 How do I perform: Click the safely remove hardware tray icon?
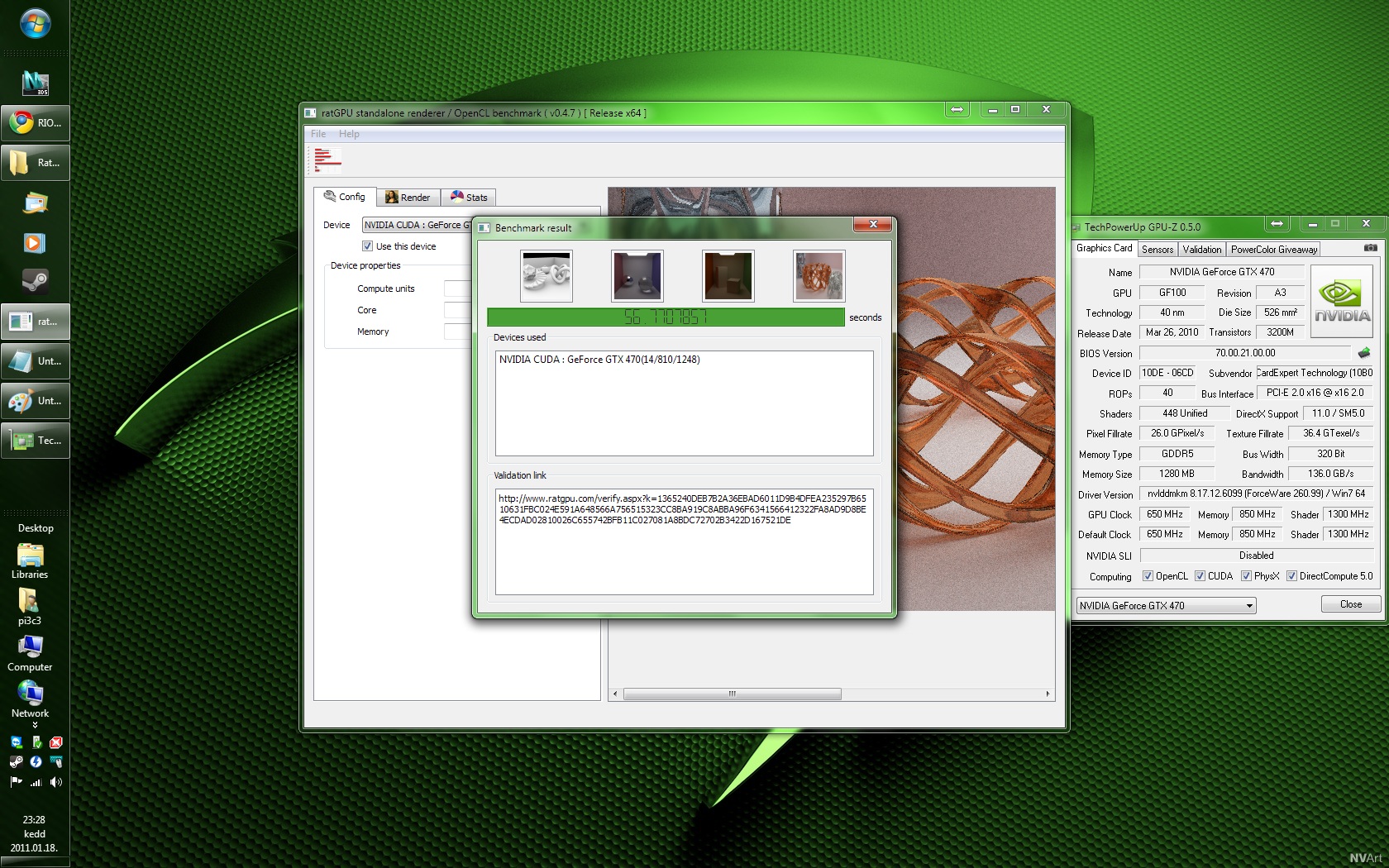tap(36, 742)
